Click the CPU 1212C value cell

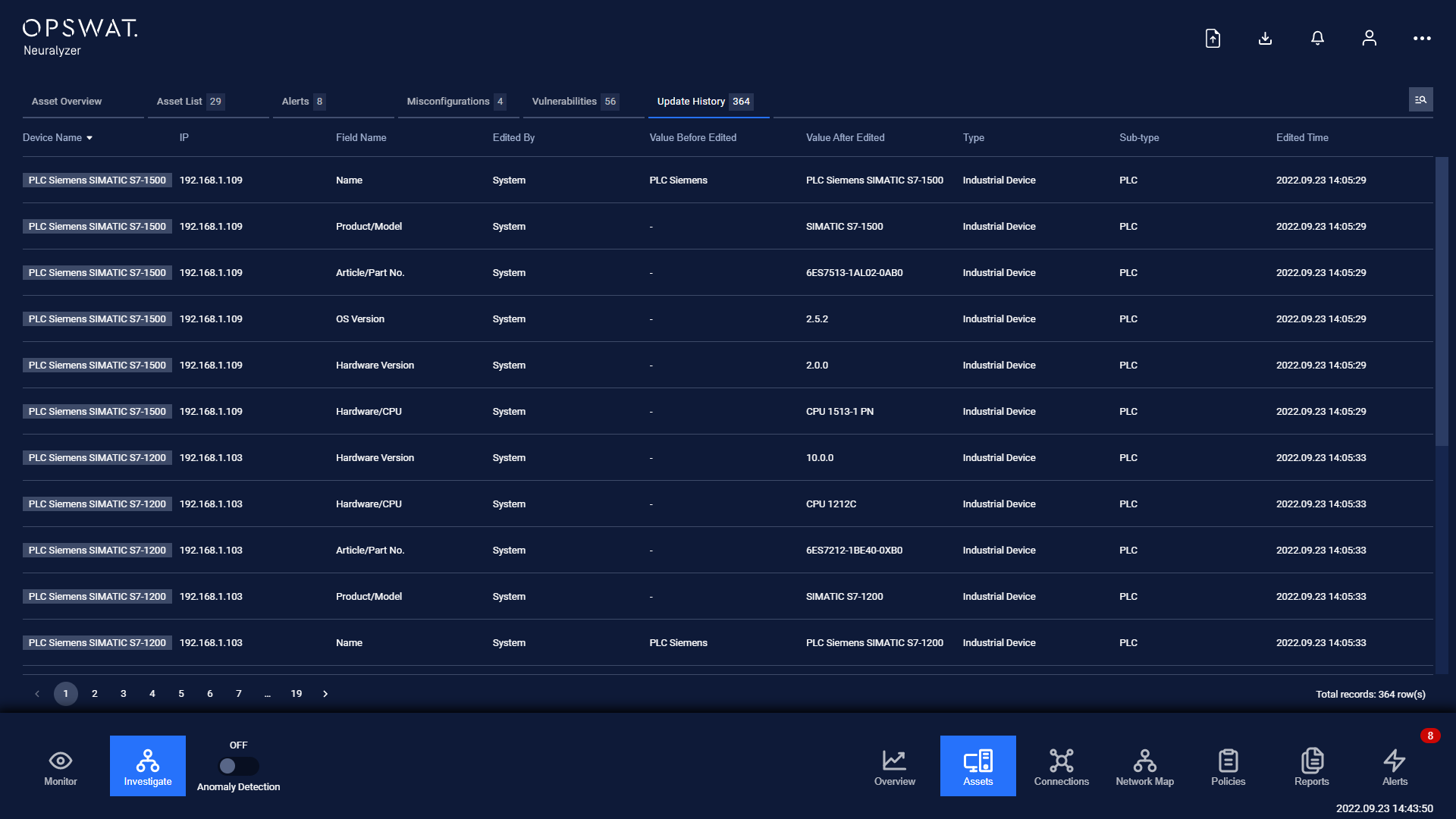click(831, 504)
